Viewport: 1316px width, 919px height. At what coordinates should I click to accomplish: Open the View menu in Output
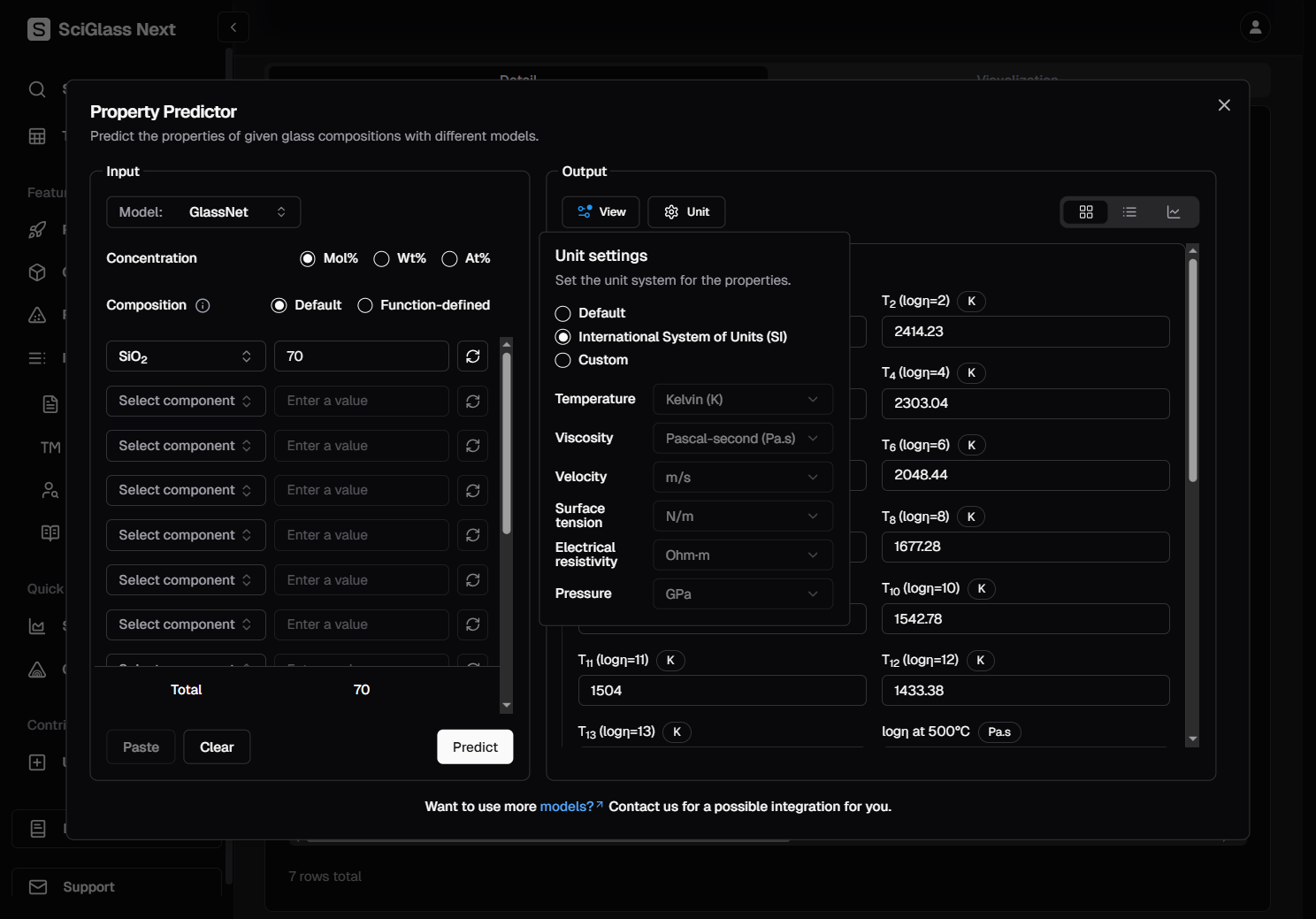(601, 212)
